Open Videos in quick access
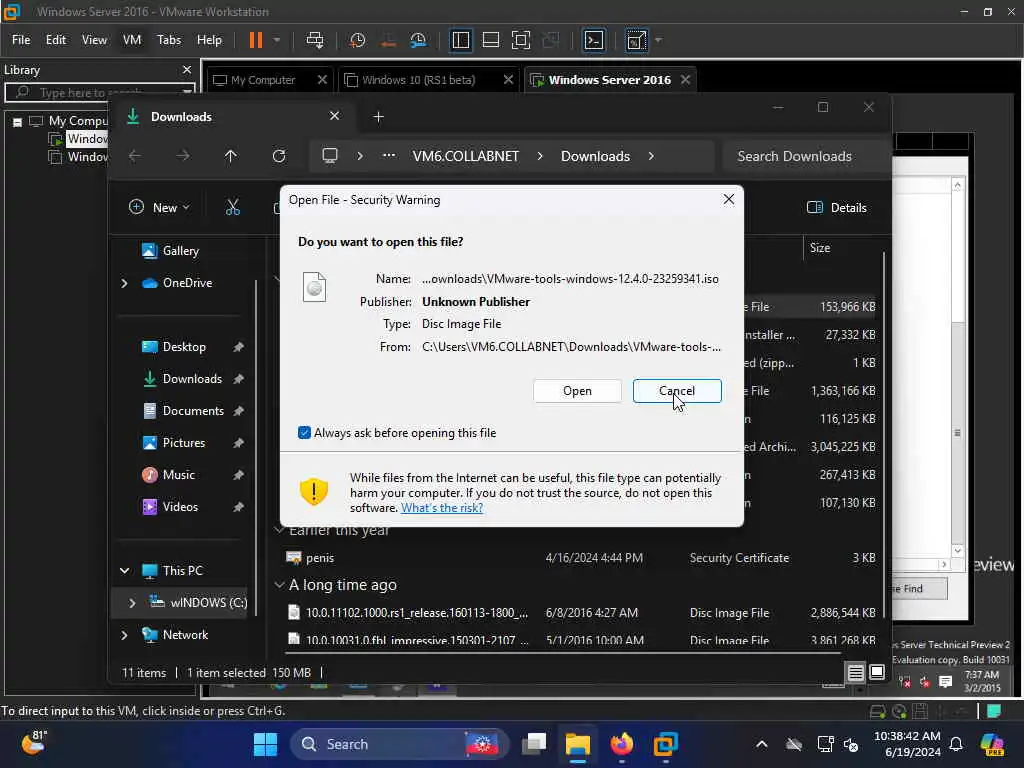The width and height of the screenshot is (1024, 768). [180, 507]
